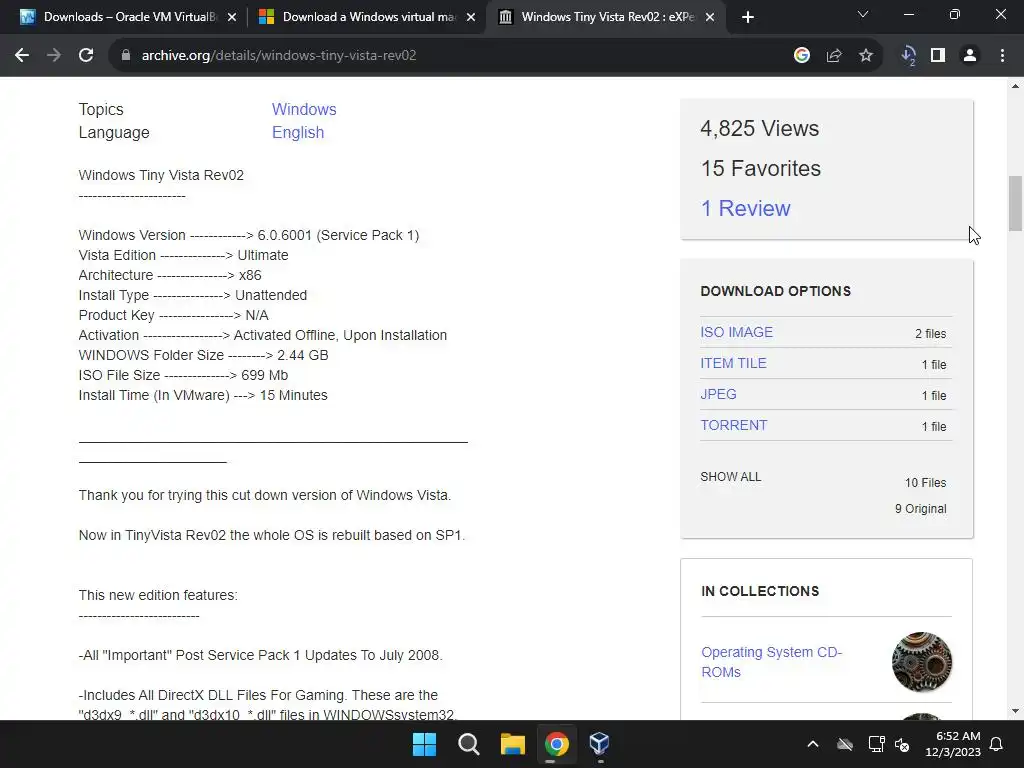The height and width of the screenshot is (768, 1024).
Task: Download the JPEG file
Action: (x=718, y=394)
